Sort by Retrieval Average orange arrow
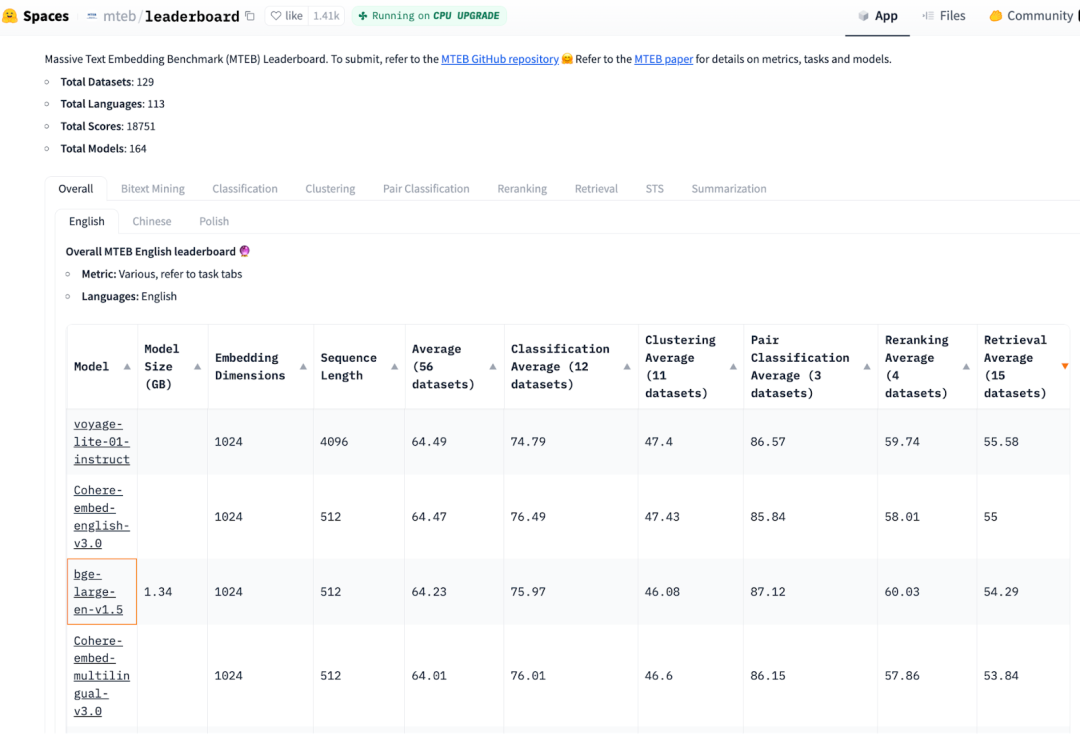 (1065, 366)
